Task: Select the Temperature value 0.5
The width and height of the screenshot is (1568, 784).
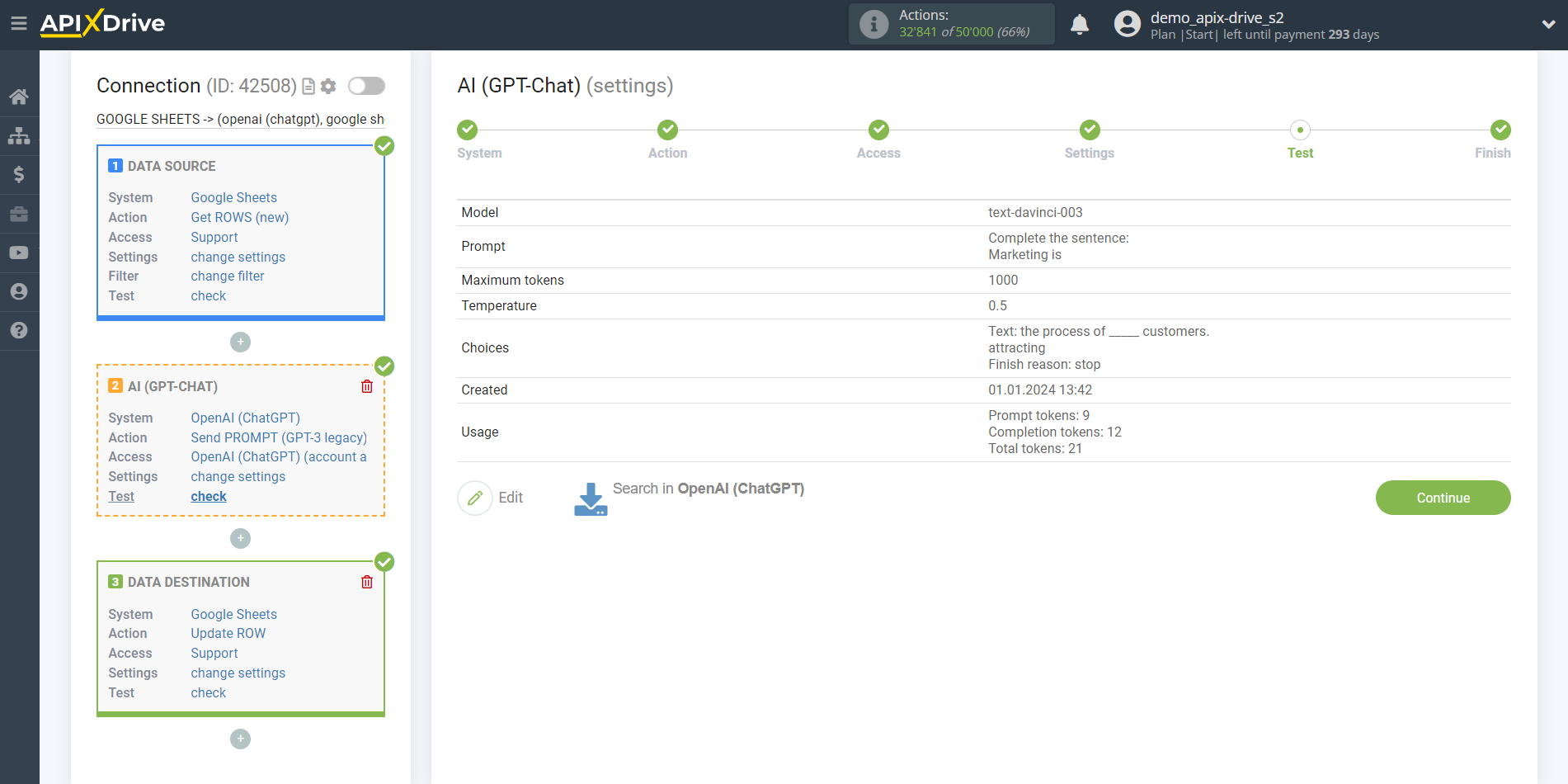Action: pos(997,305)
